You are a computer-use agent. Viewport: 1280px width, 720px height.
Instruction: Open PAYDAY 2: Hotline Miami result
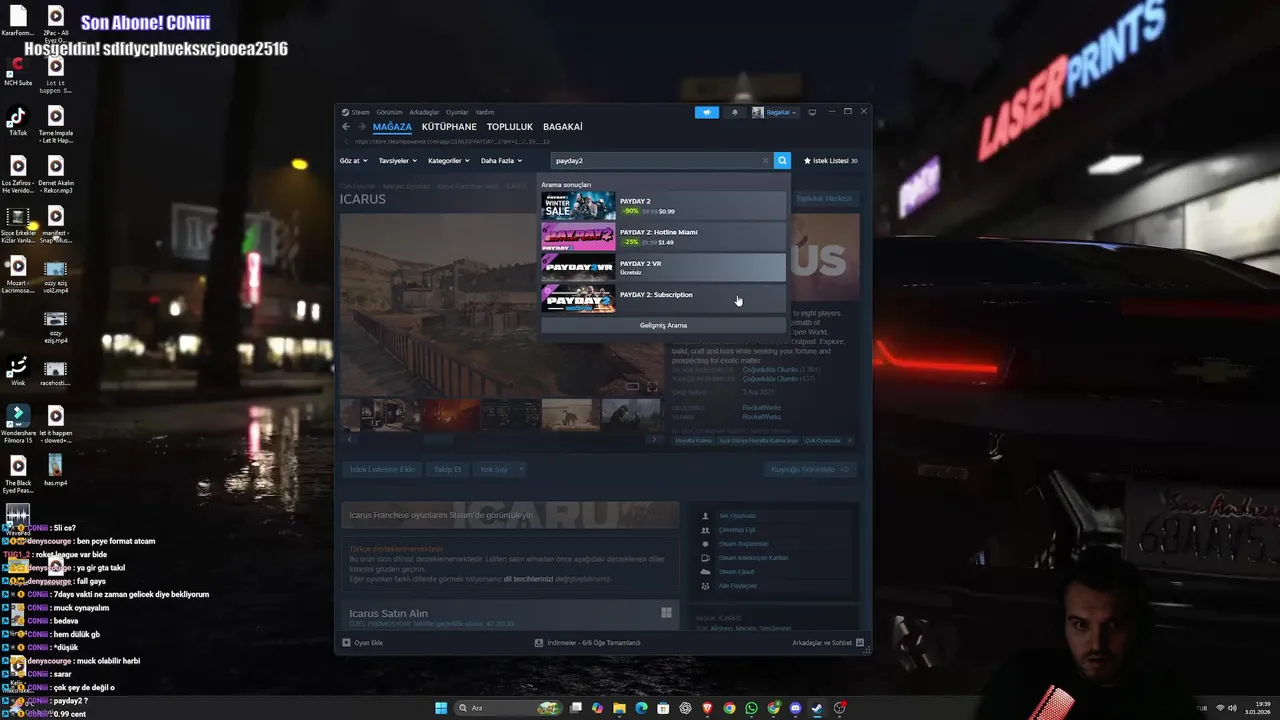click(x=663, y=237)
